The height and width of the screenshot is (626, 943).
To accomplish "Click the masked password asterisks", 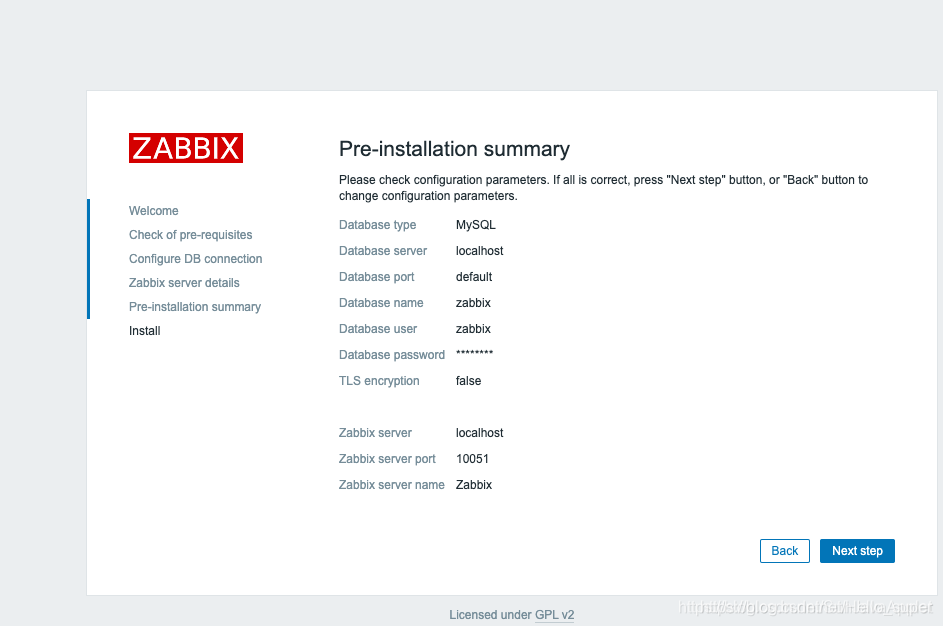I will point(475,353).
